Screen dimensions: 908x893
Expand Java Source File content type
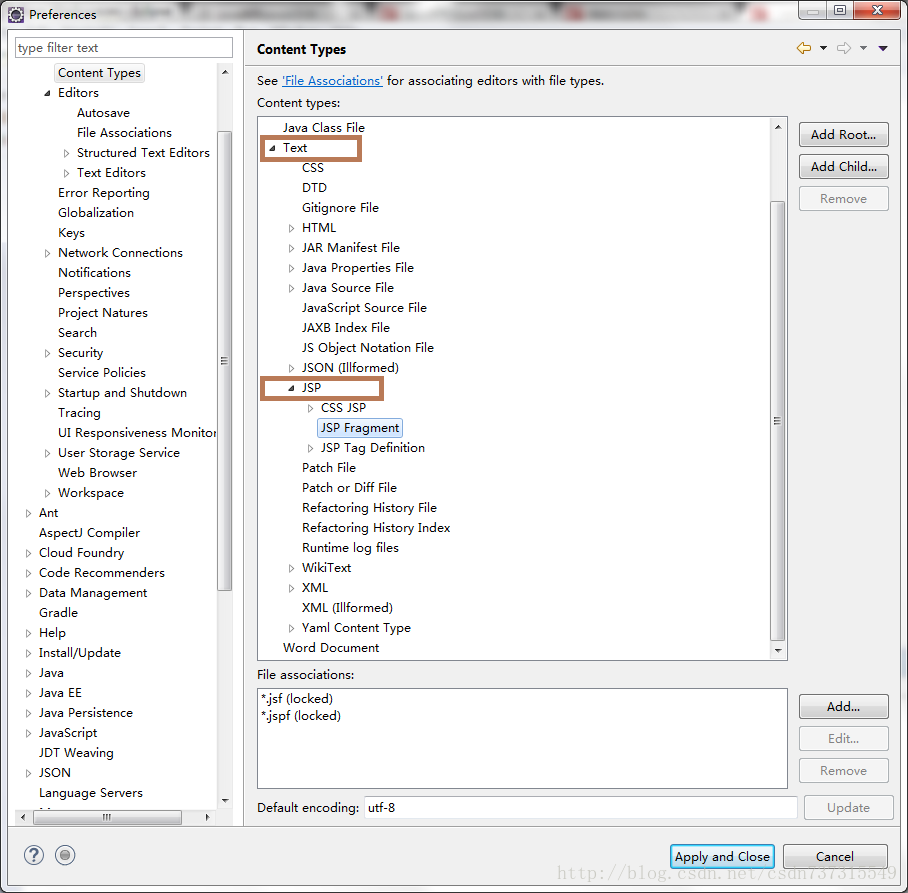point(291,288)
